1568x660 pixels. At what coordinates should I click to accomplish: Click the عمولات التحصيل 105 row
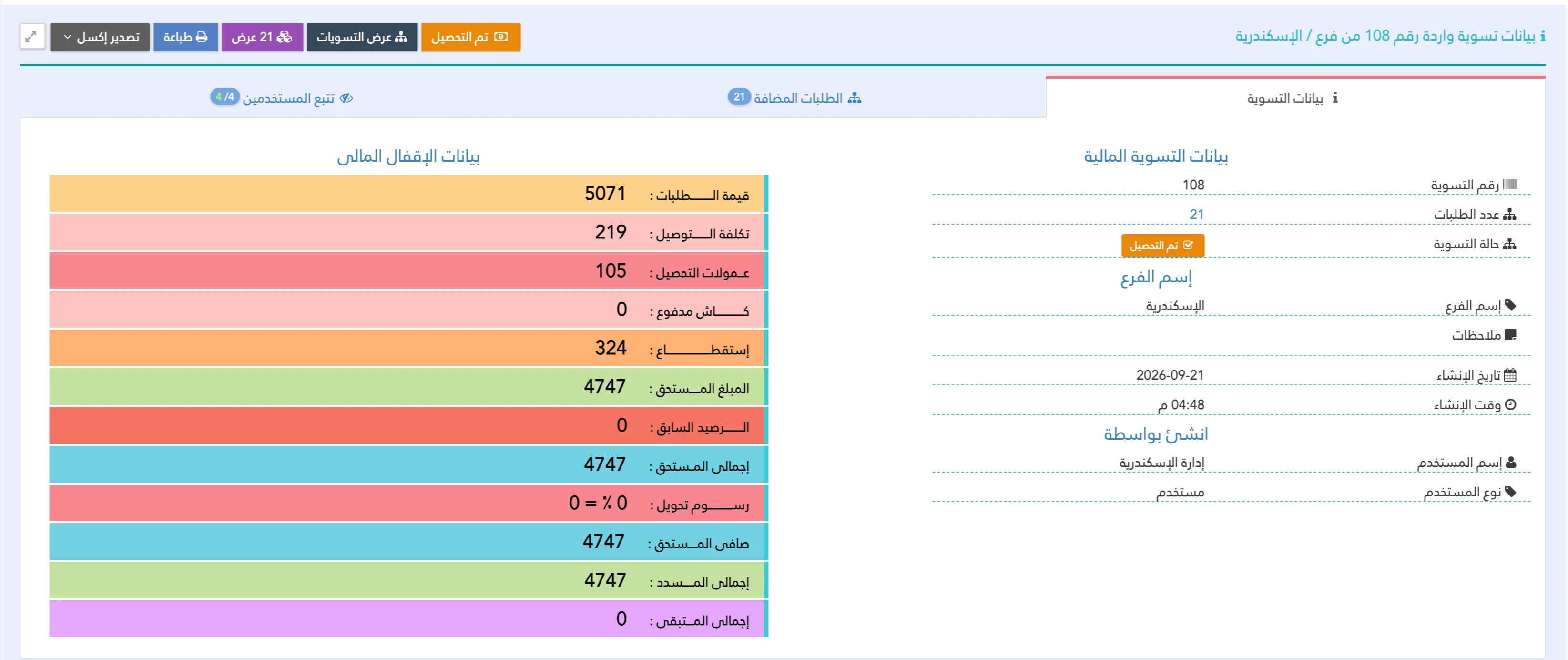pos(408,271)
